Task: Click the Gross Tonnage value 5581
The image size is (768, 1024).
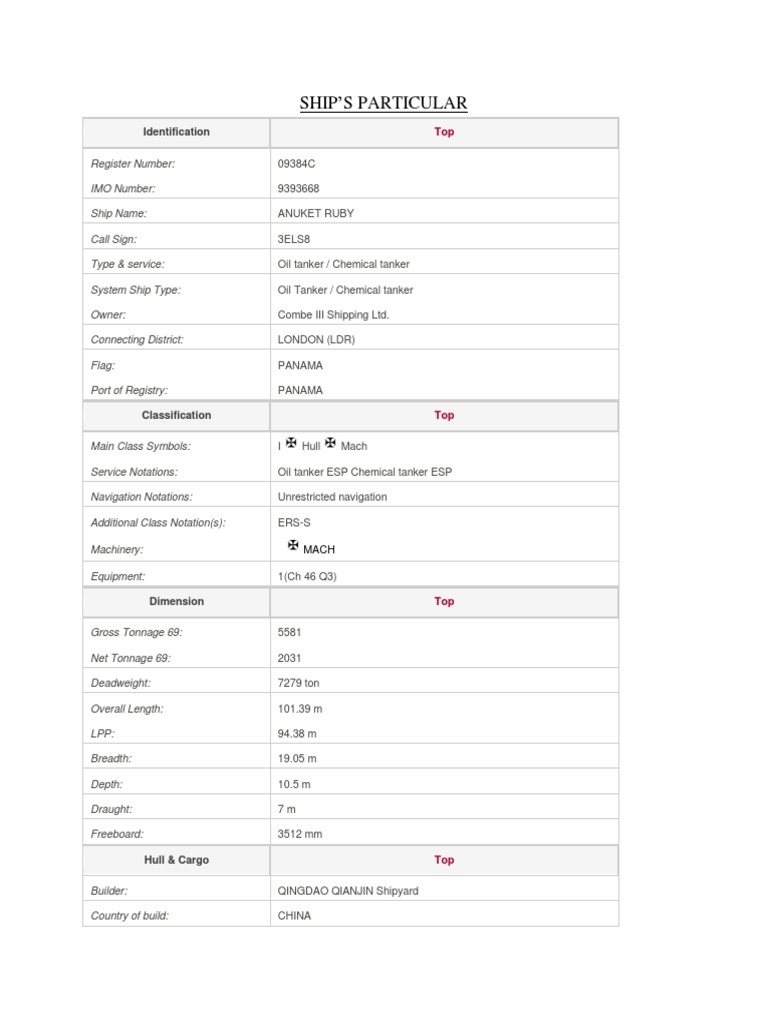Action: [x=289, y=632]
